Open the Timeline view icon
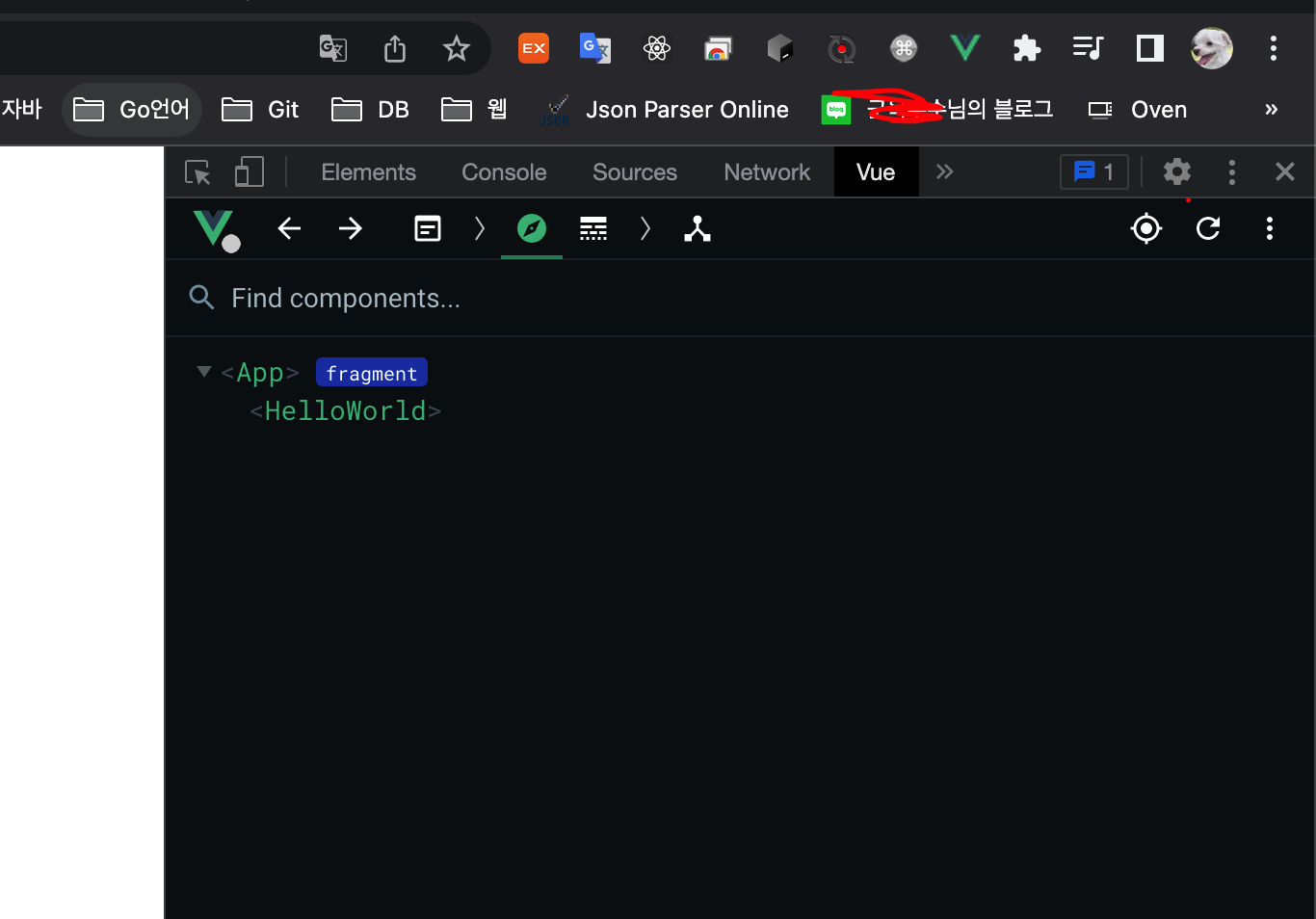Image resolution: width=1316 pixels, height=919 pixels. point(593,228)
